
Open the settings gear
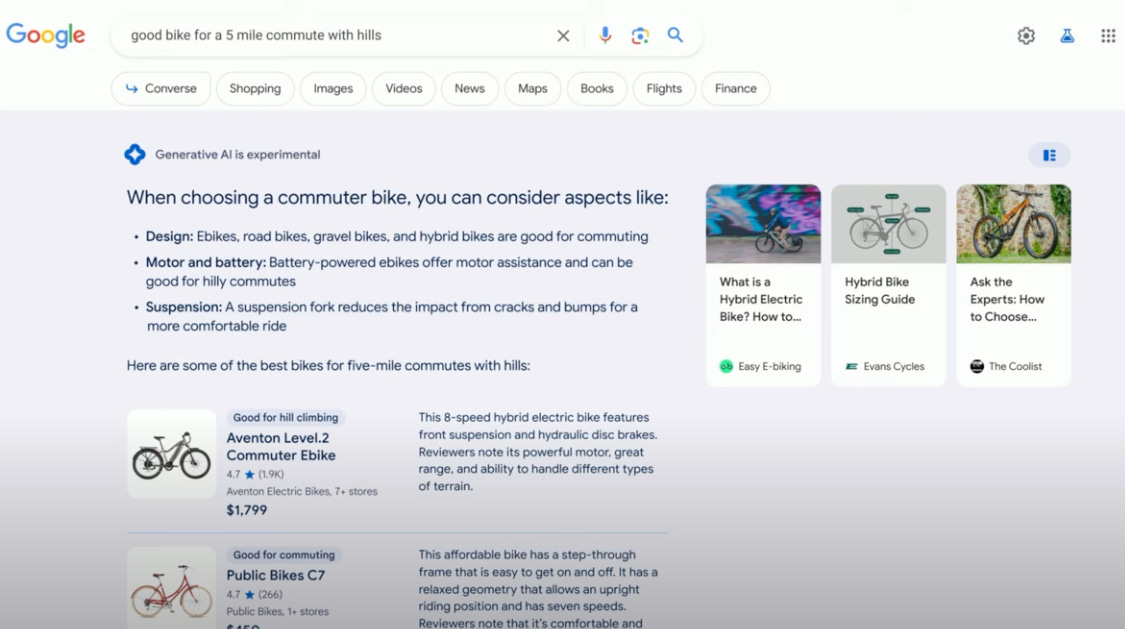(x=1026, y=36)
